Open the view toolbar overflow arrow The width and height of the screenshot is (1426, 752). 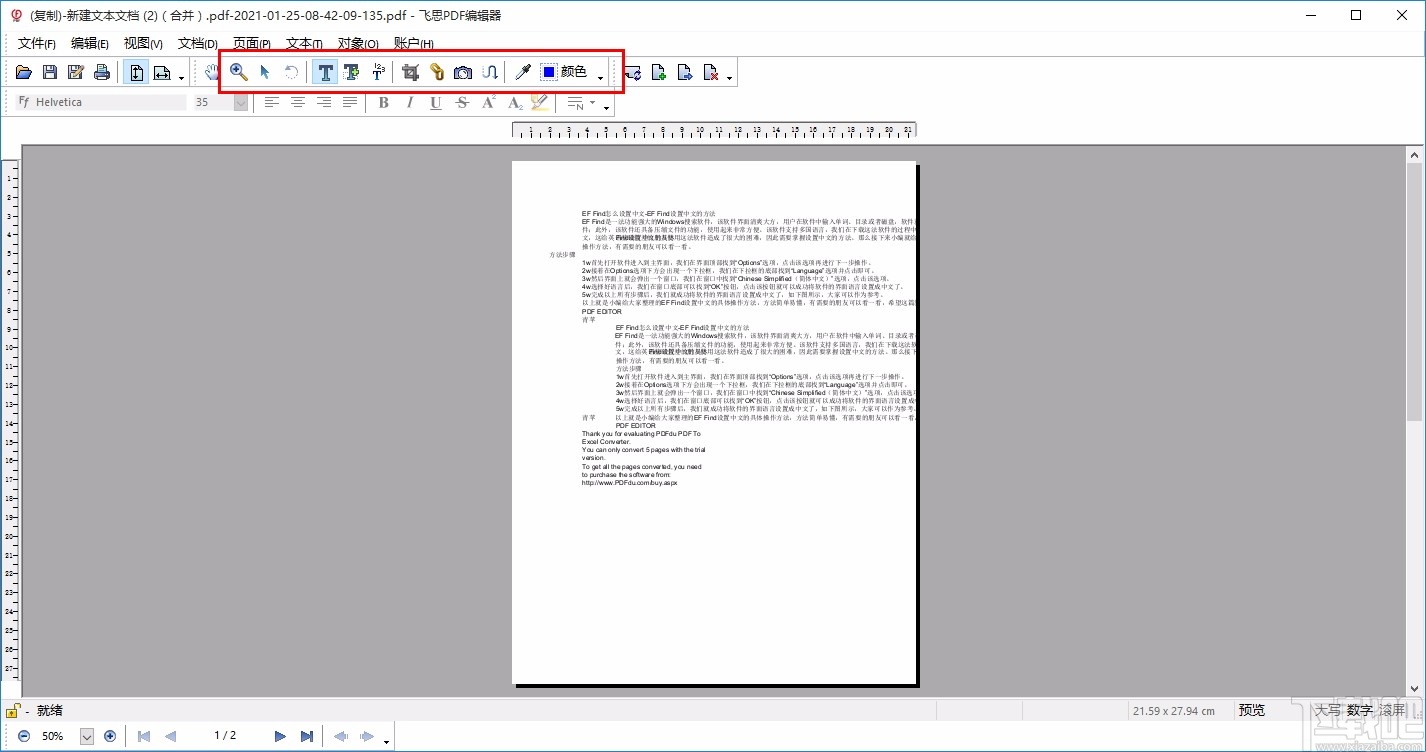(181, 77)
